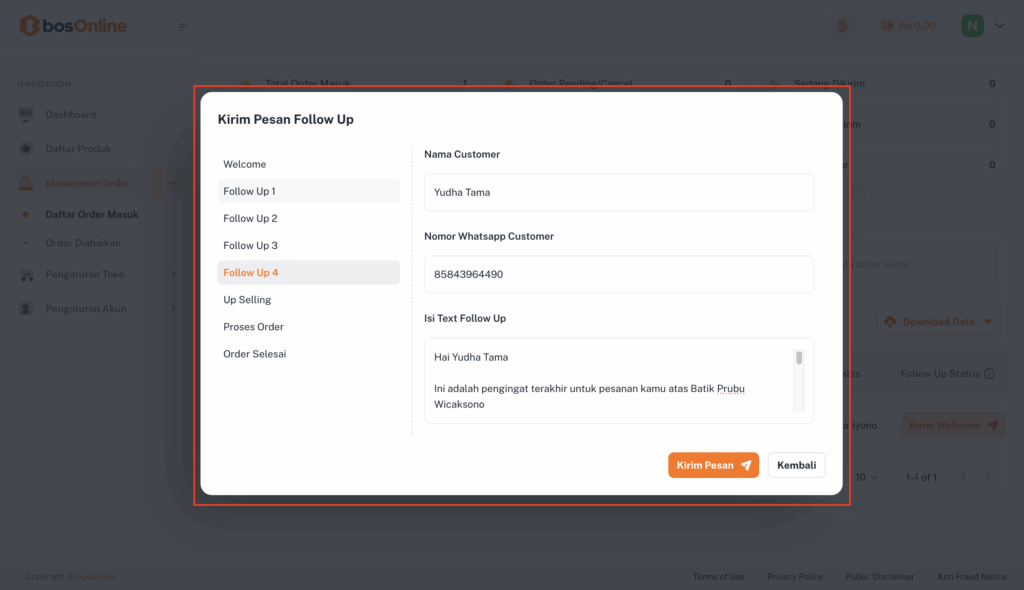The width and height of the screenshot is (1024, 590).
Task: Click the Dashboard monitor icon
Action: (26, 115)
